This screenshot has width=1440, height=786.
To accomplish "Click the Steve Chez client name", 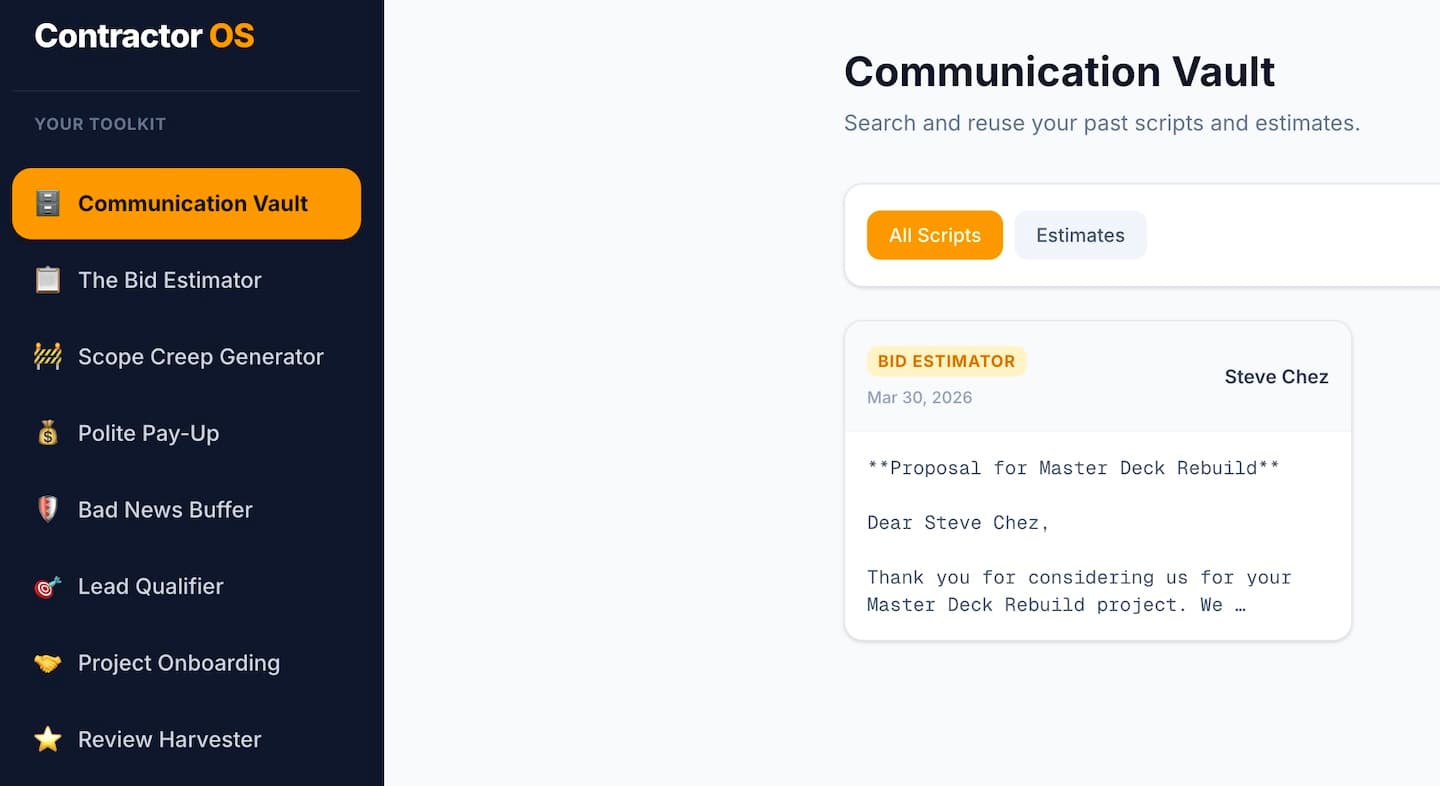I will point(1276,377).
